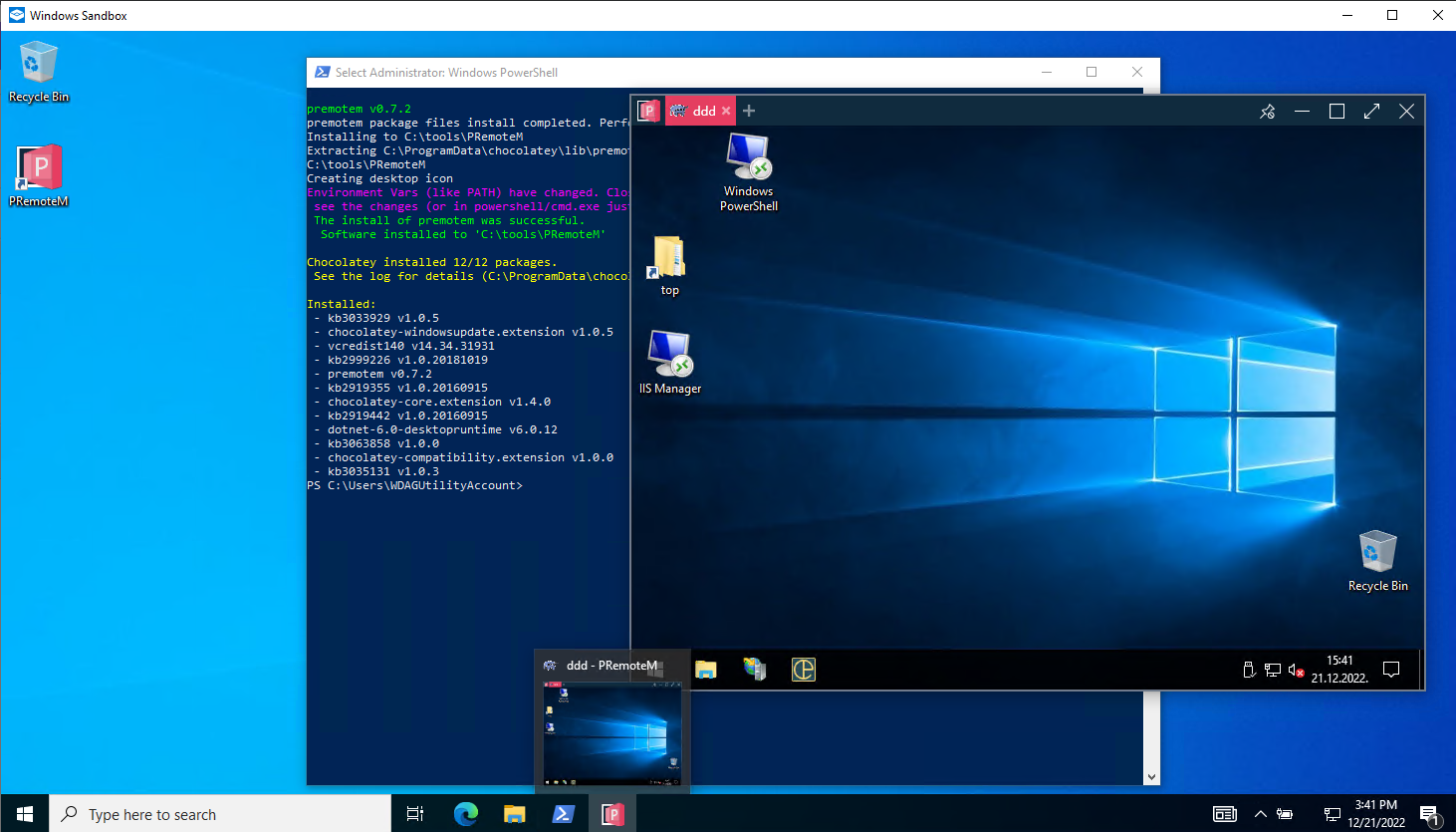The image size is (1456, 832).
Task: Click the 'Installed:' heading in PowerShell output
Action: pos(342,304)
